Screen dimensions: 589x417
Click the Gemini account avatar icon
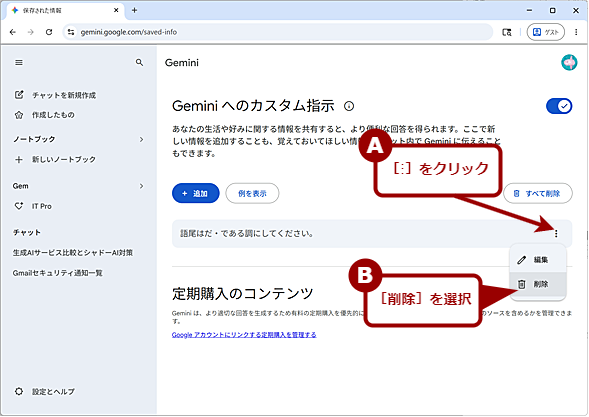569,63
